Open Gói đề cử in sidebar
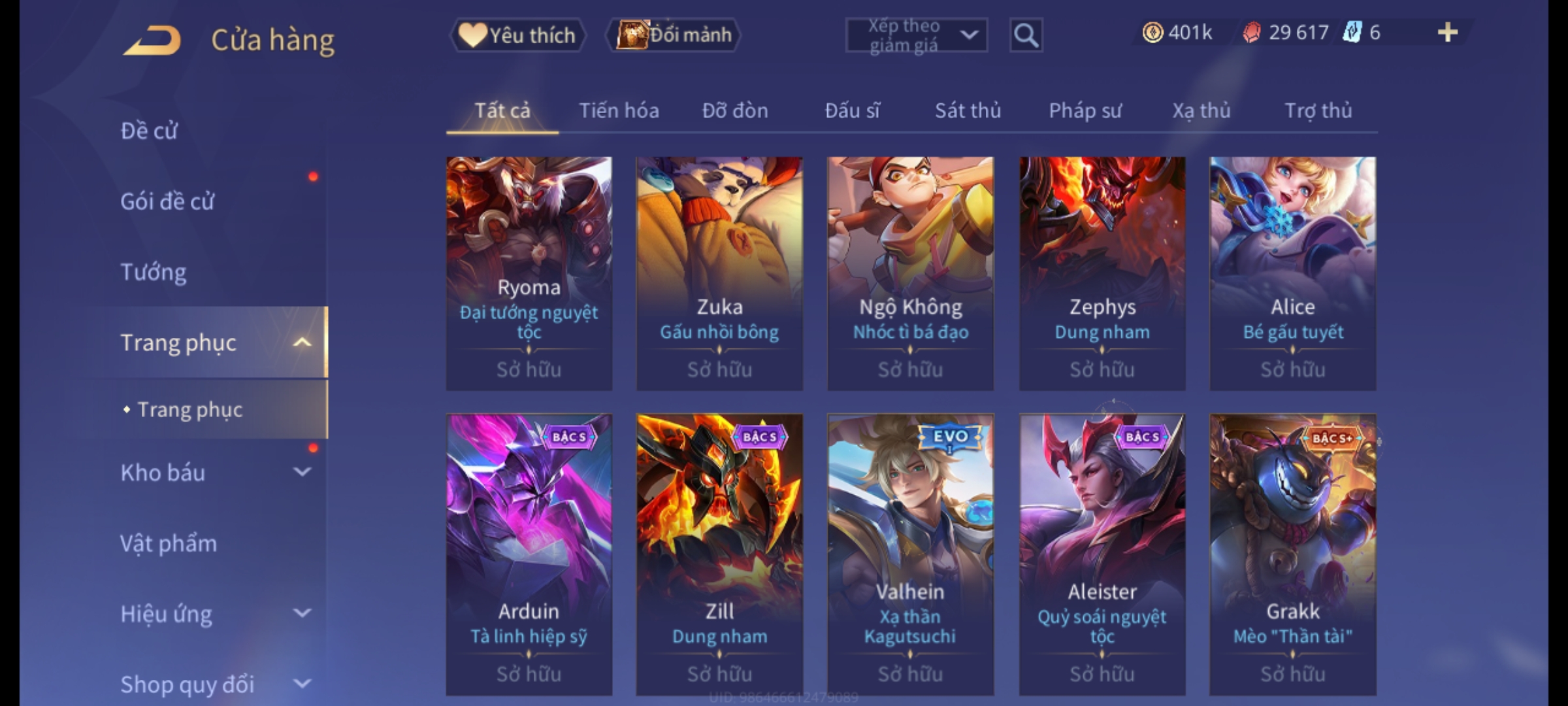1568x706 pixels. 167,201
